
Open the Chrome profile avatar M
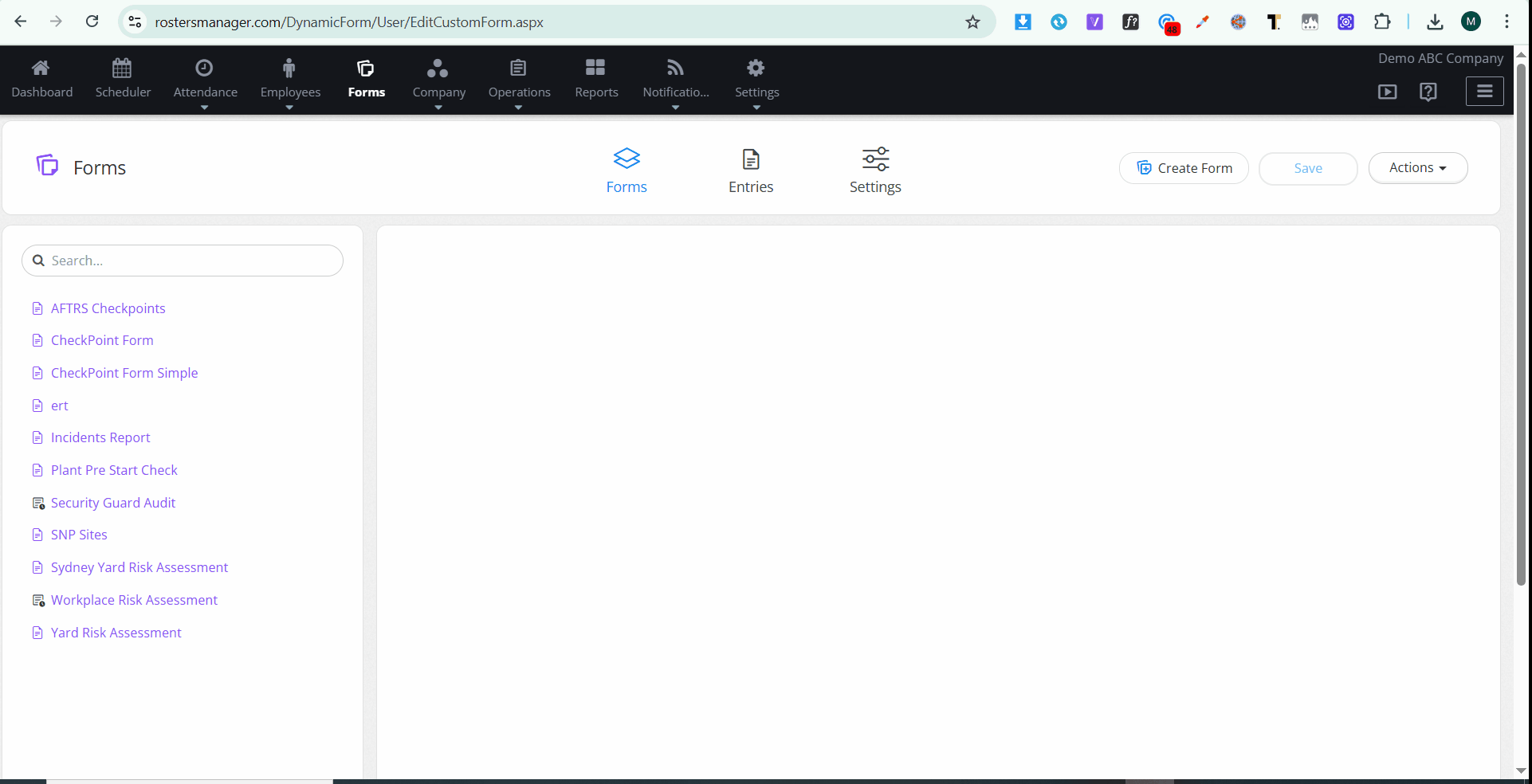pos(1471,22)
